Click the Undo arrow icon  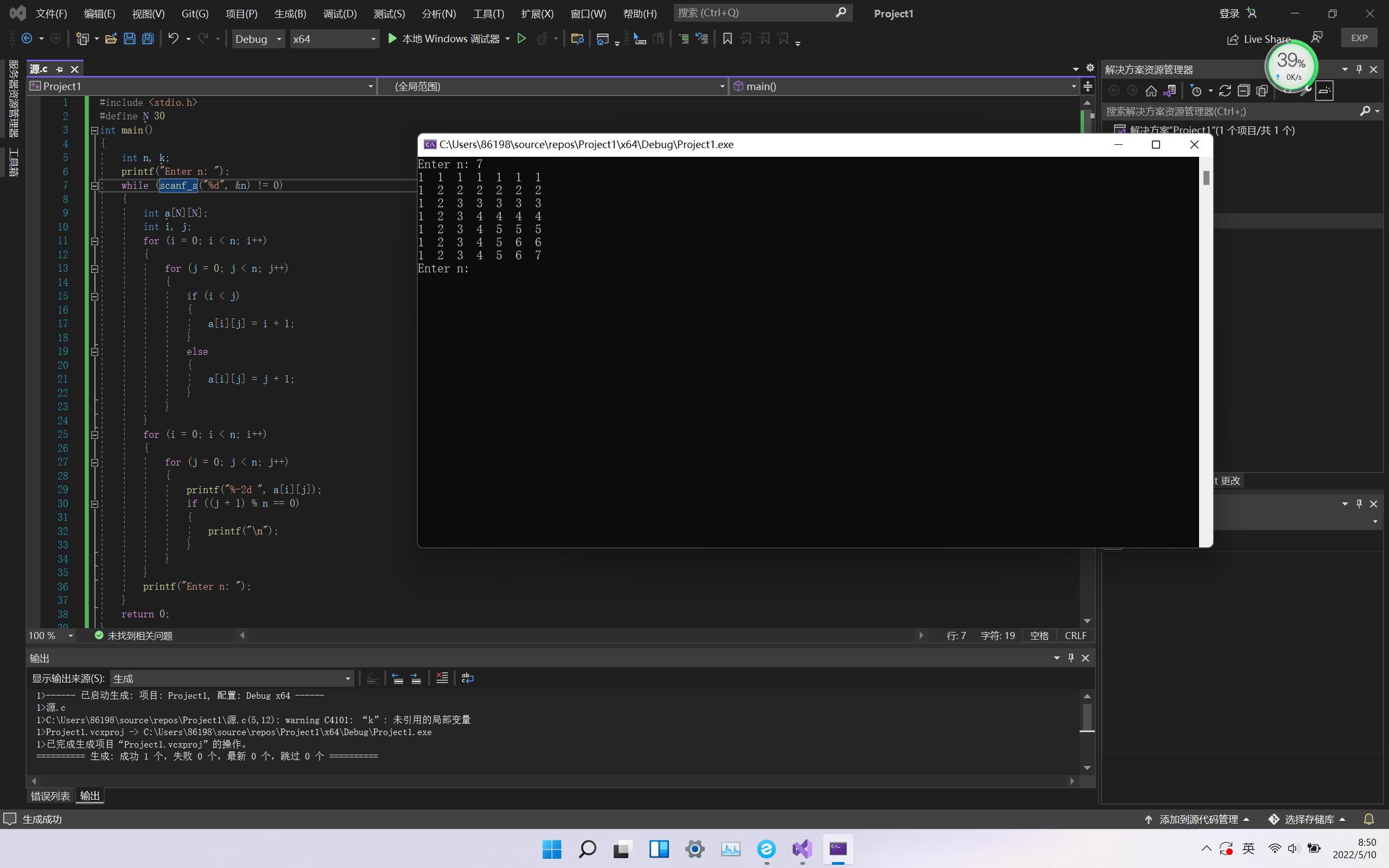(x=173, y=39)
